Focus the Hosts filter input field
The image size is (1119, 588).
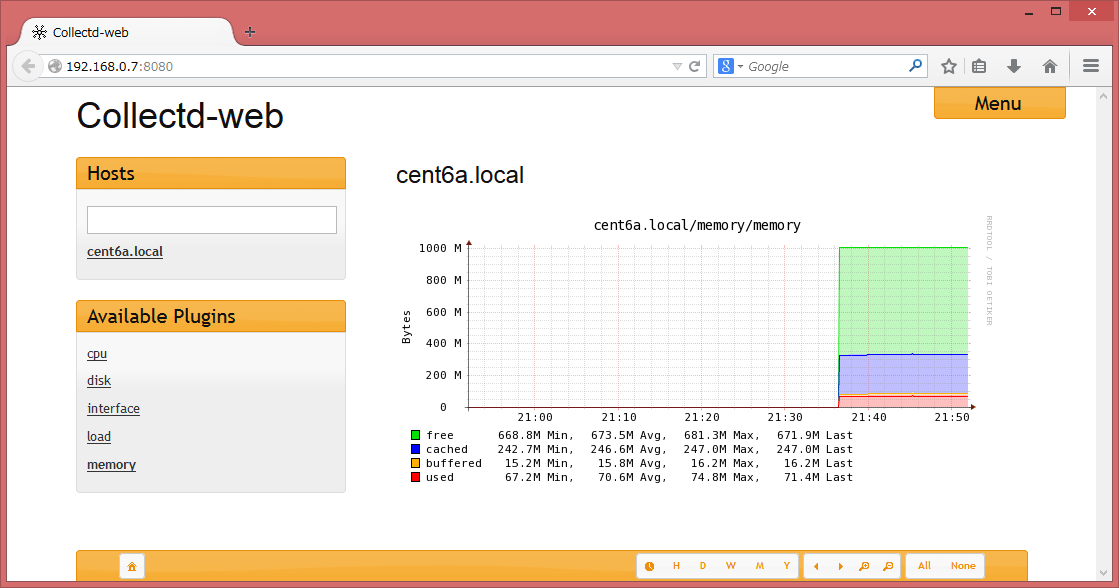coord(212,220)
